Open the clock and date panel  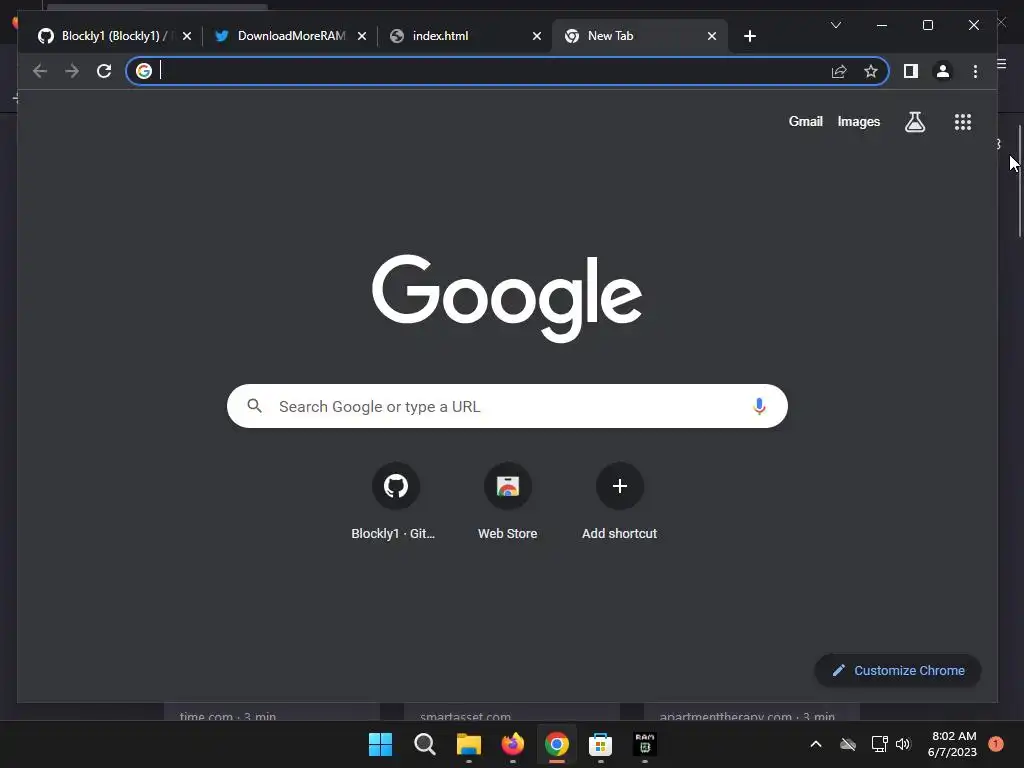[952, 744]
